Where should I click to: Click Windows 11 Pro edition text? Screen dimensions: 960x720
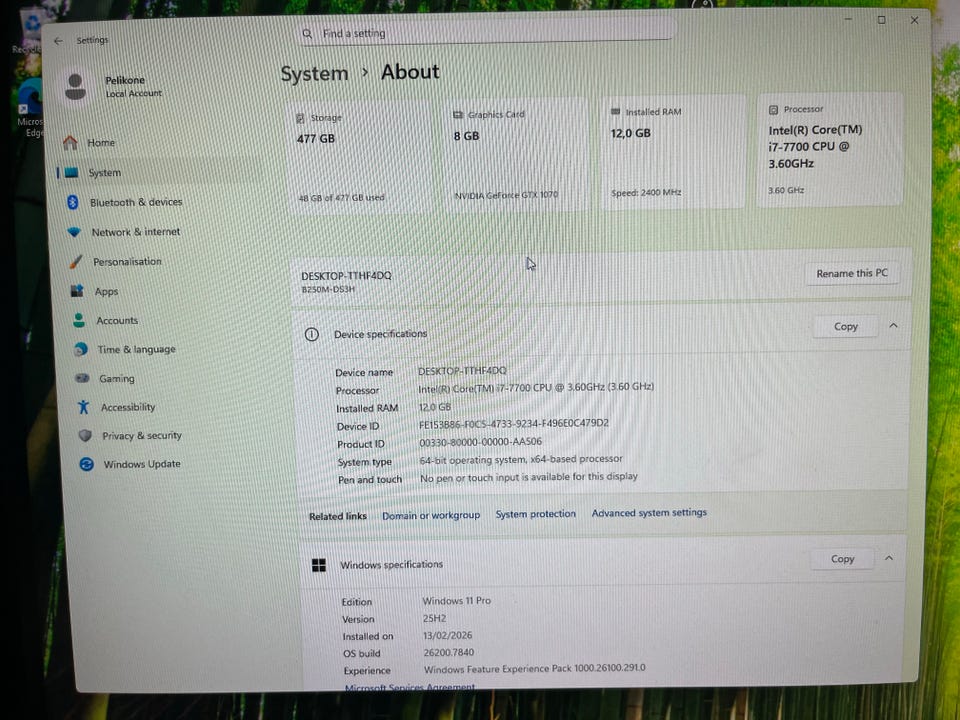pos(457,601)
